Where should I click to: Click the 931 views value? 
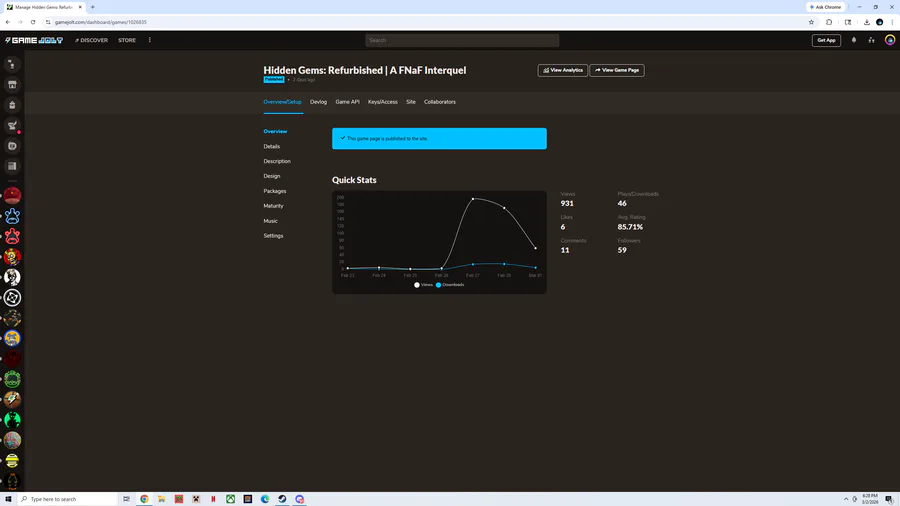[567, 203]
